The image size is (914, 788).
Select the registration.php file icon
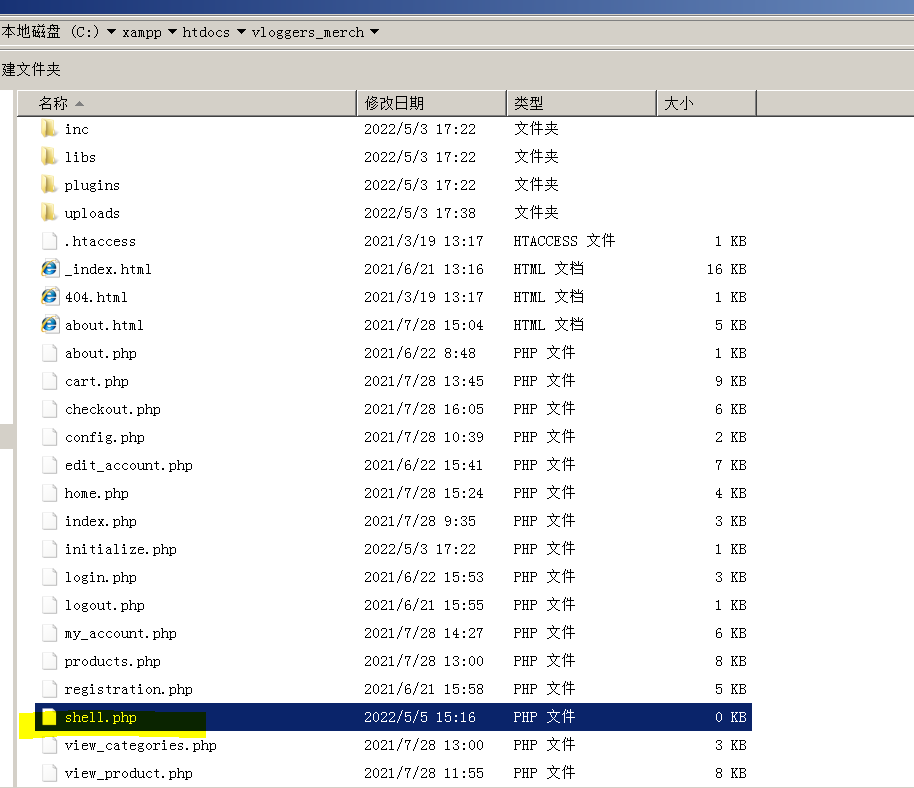click(50, 688)
